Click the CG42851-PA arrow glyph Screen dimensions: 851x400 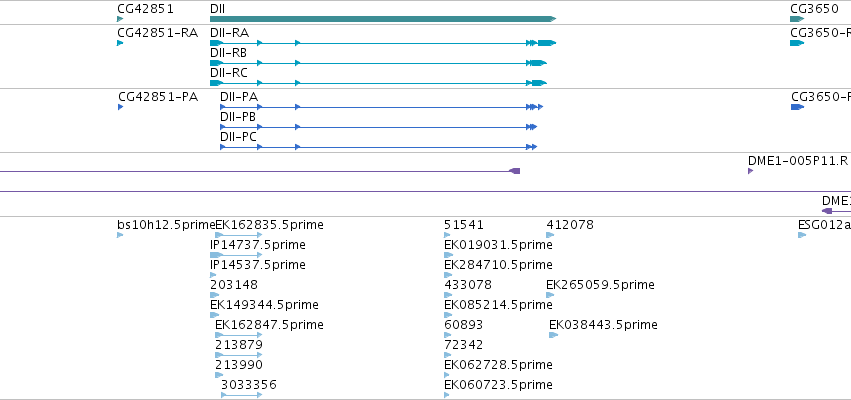[120, 107]
